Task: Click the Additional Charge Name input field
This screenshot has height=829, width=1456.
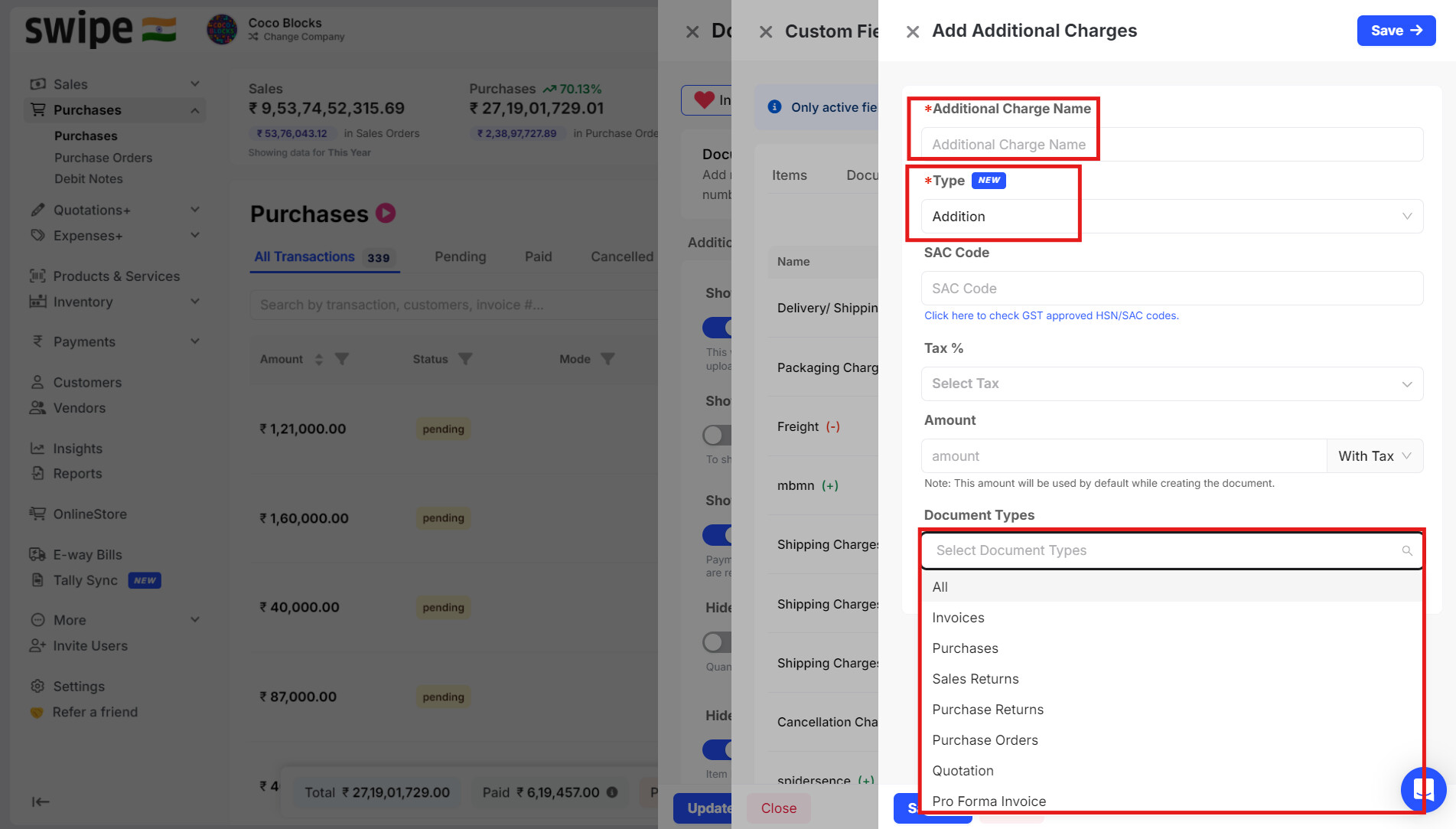Action: coord(1171,145)
